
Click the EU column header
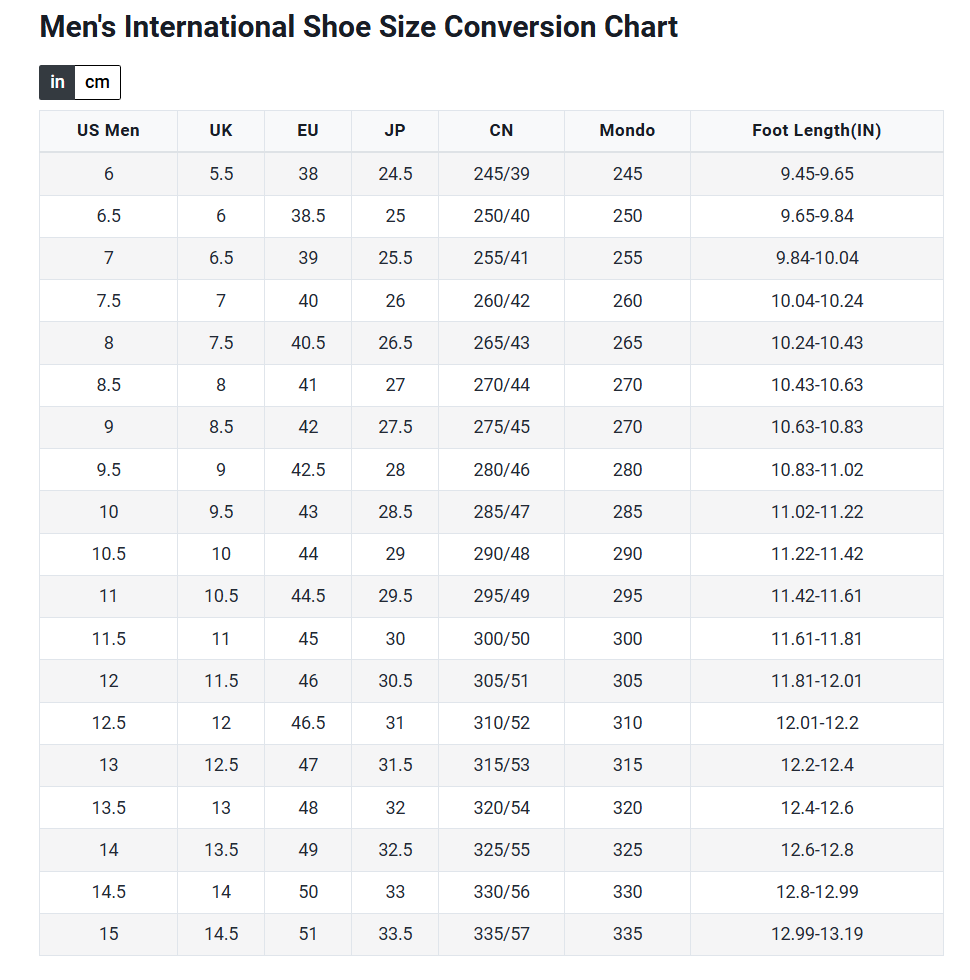(308, 130)
